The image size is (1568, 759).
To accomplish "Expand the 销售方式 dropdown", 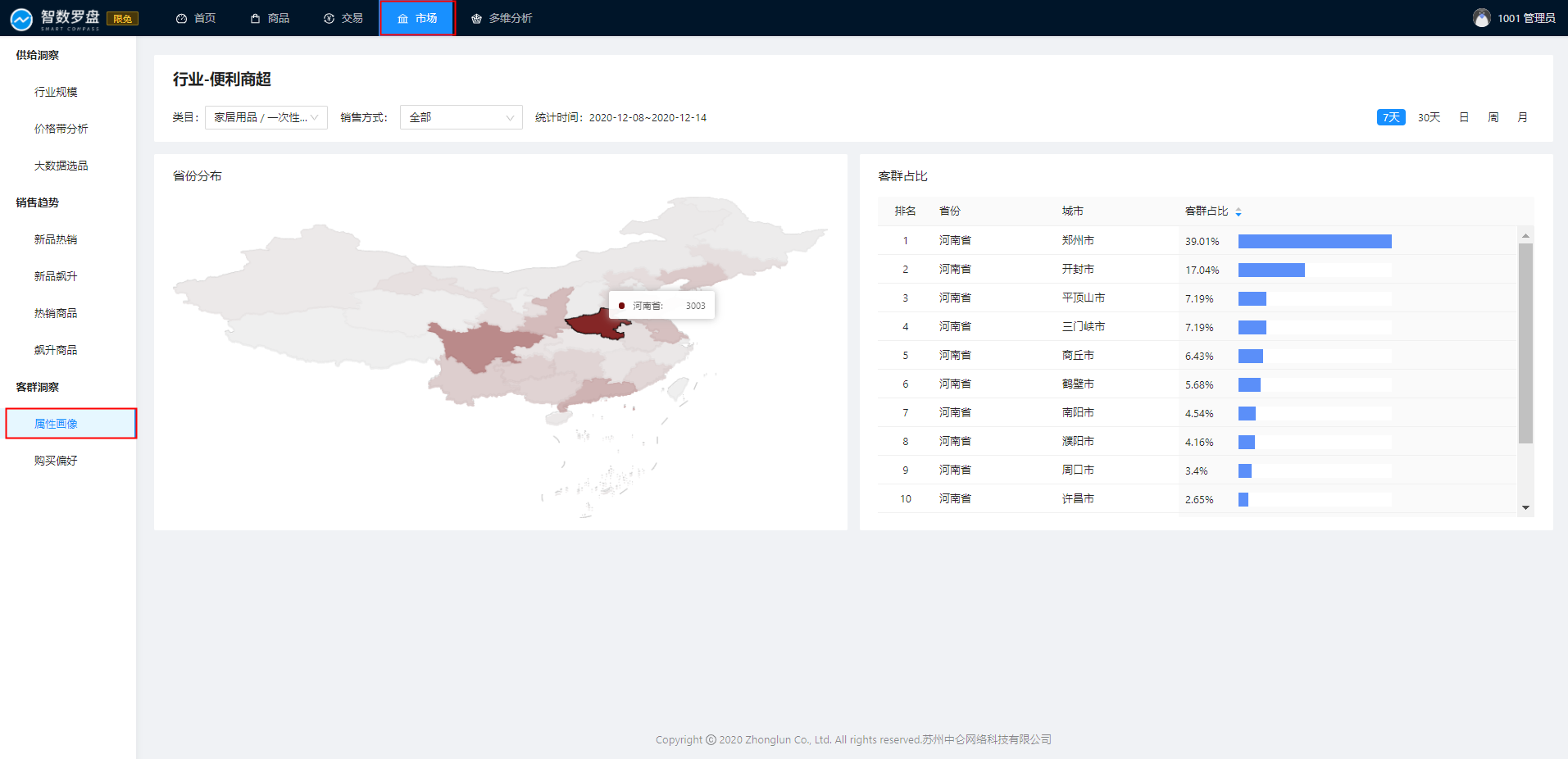I will point(461,117).
